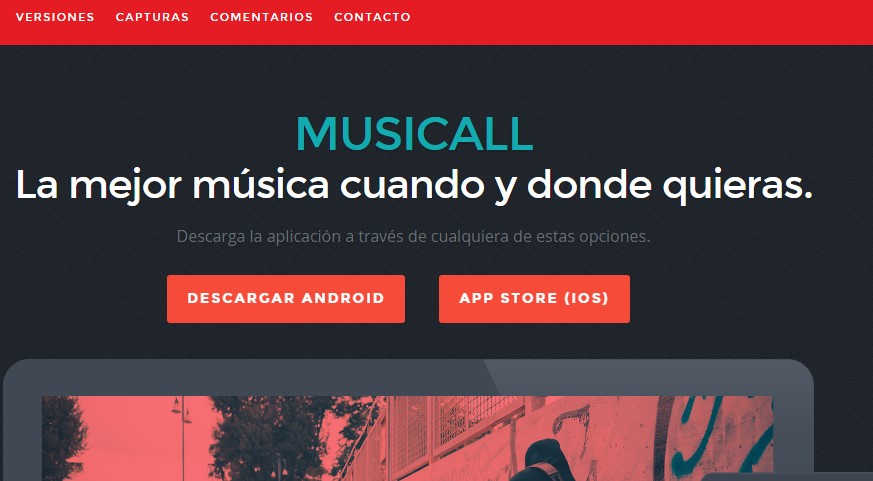This screenshot has width=873, height=481.
Task: Click the small tree at the photo's left edge
Action: [x=62, y=438]
